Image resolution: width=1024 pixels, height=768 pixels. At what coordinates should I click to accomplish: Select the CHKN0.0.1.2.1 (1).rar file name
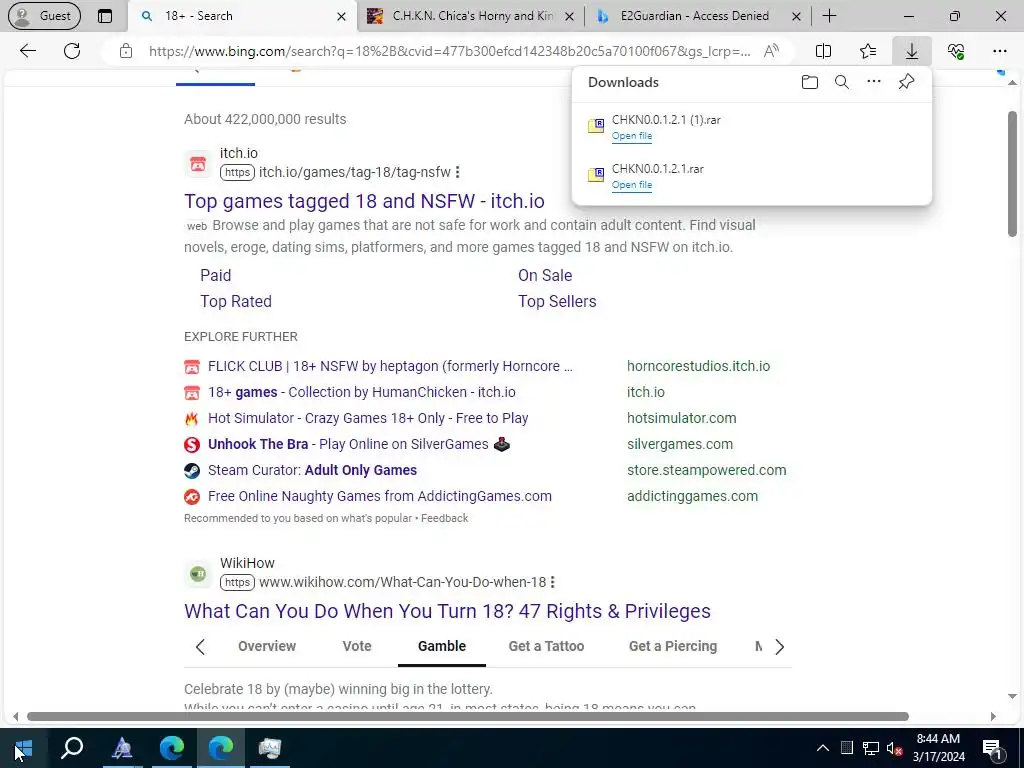click(666, 120)
